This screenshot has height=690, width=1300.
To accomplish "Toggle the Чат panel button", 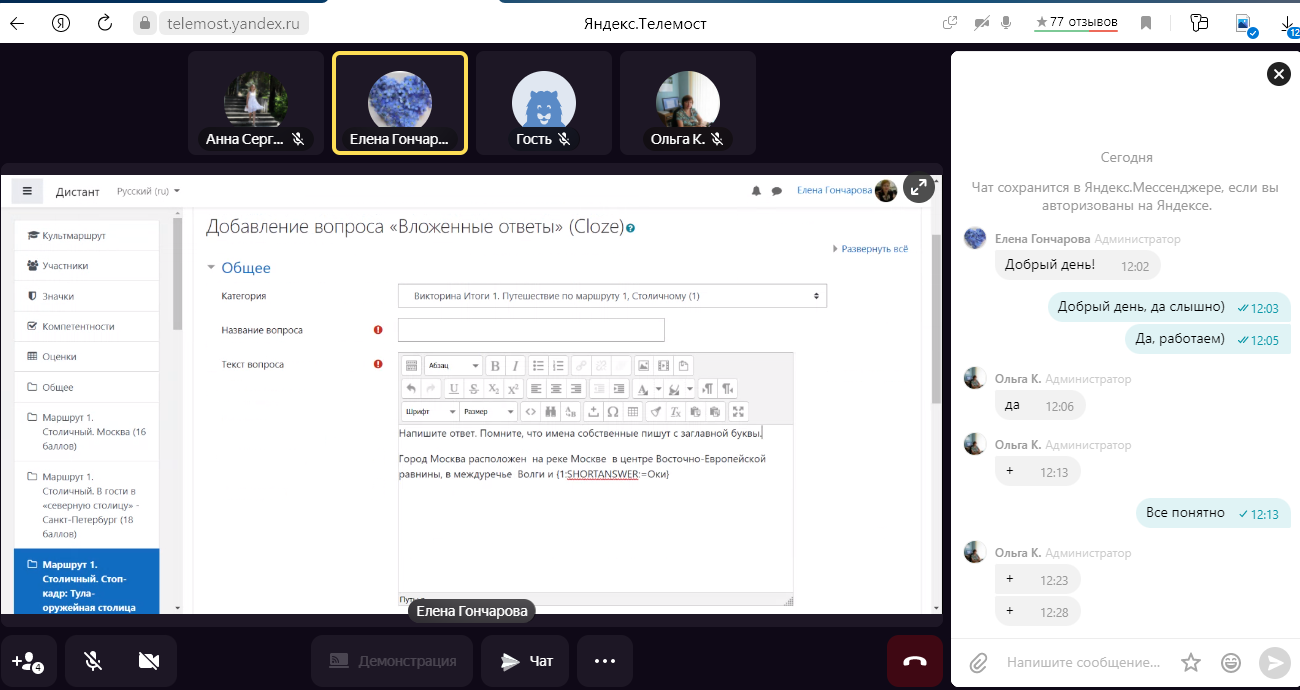I will tap(526, 661).
